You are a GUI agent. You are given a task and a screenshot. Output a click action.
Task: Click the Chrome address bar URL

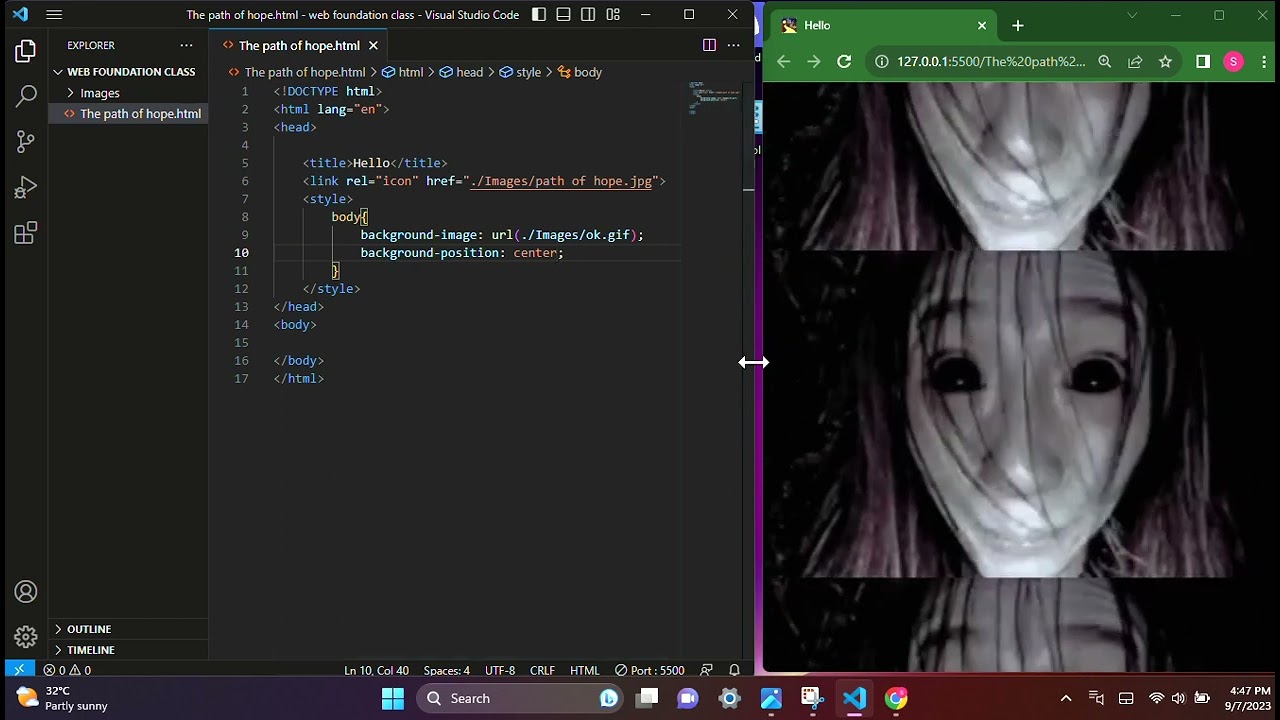click(x=990, y=62)
